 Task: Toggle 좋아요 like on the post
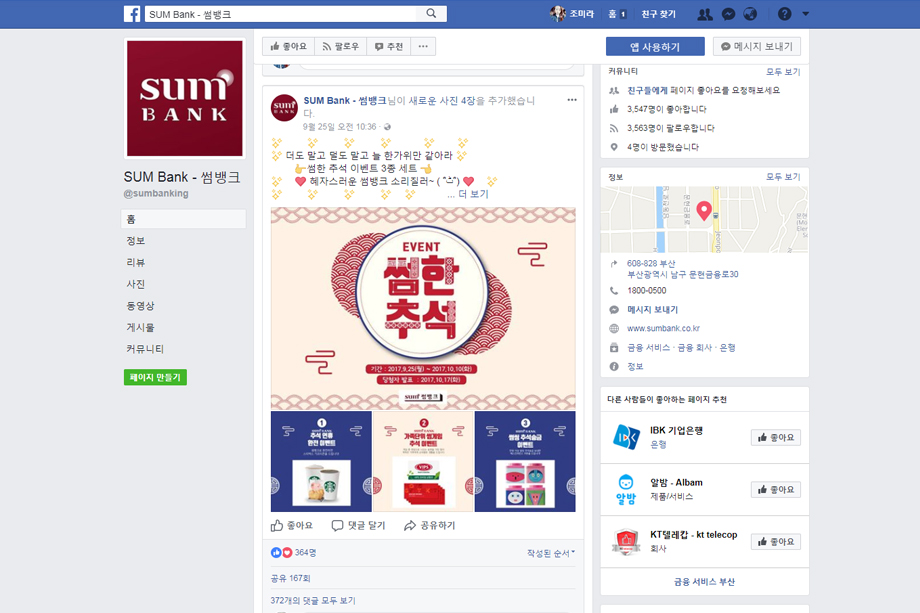point(292,526)
